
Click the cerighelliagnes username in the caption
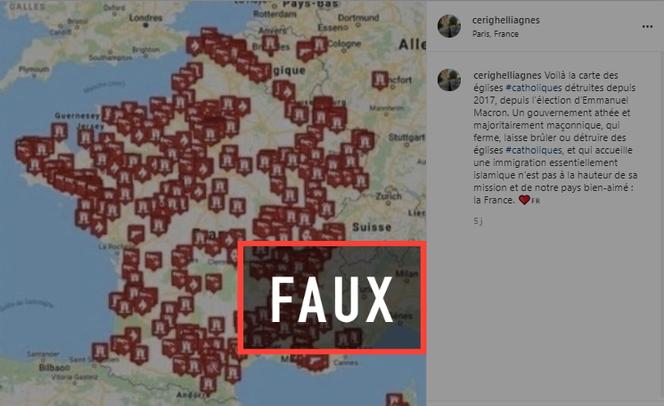[x=507, y=75]
